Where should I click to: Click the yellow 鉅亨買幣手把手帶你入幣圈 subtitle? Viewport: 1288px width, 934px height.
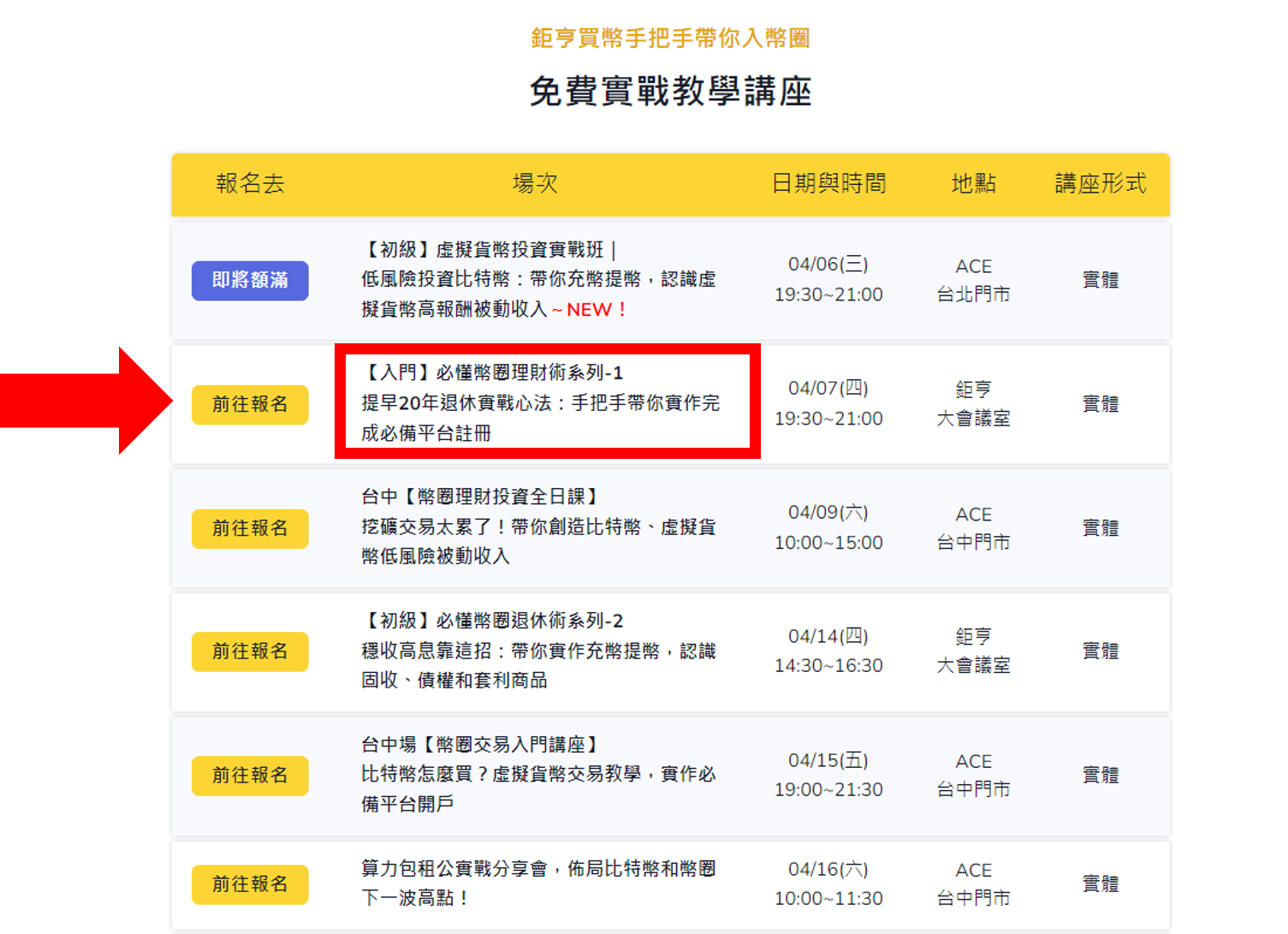click(670, 39)
